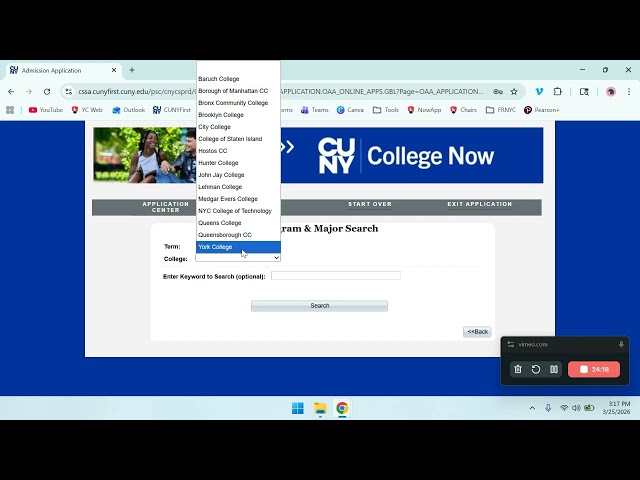Go to Application Center in nav bar
This screenshot has height=480, width=640.
(x=165, y=207)
